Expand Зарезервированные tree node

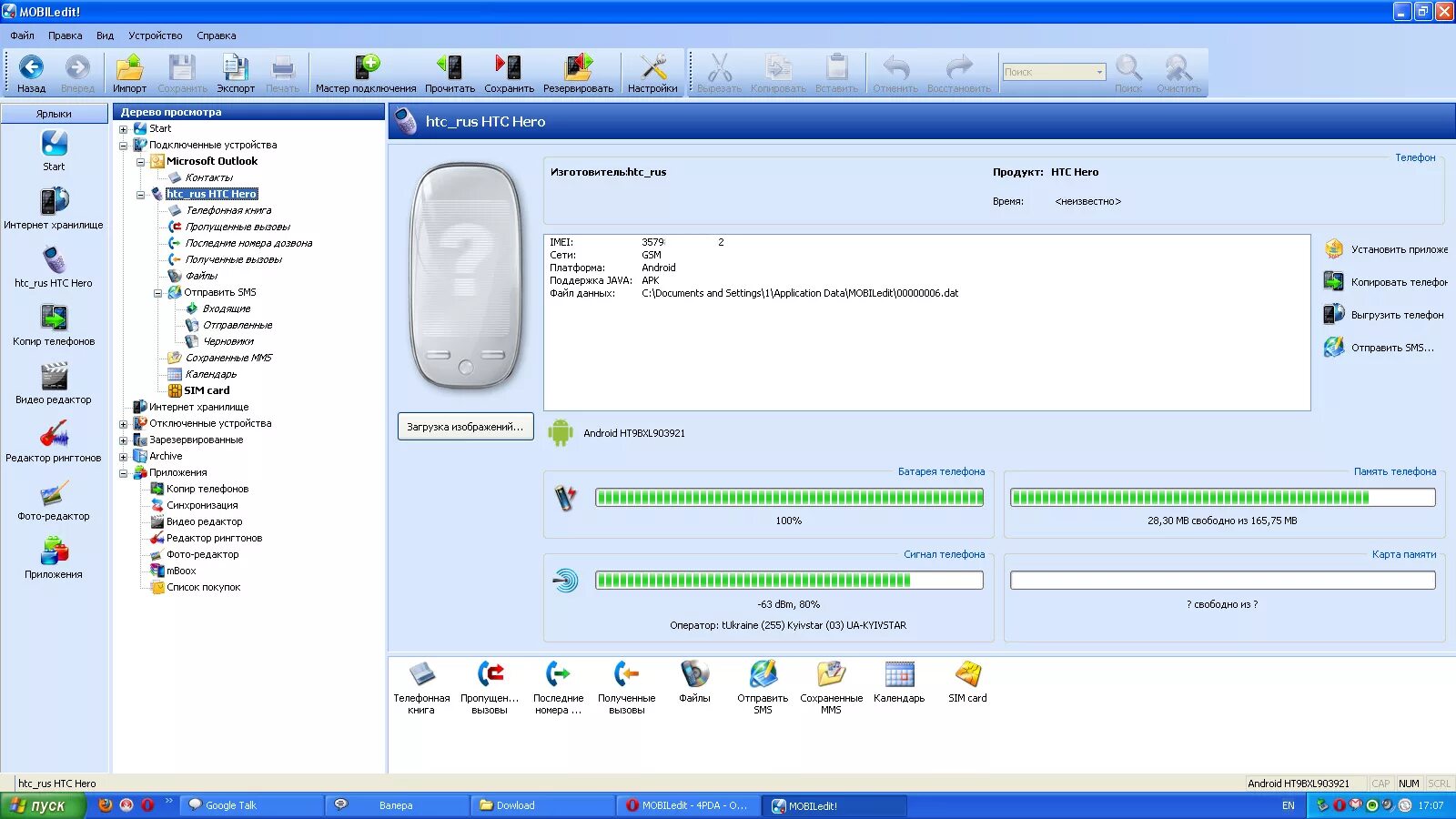point(124,440)
